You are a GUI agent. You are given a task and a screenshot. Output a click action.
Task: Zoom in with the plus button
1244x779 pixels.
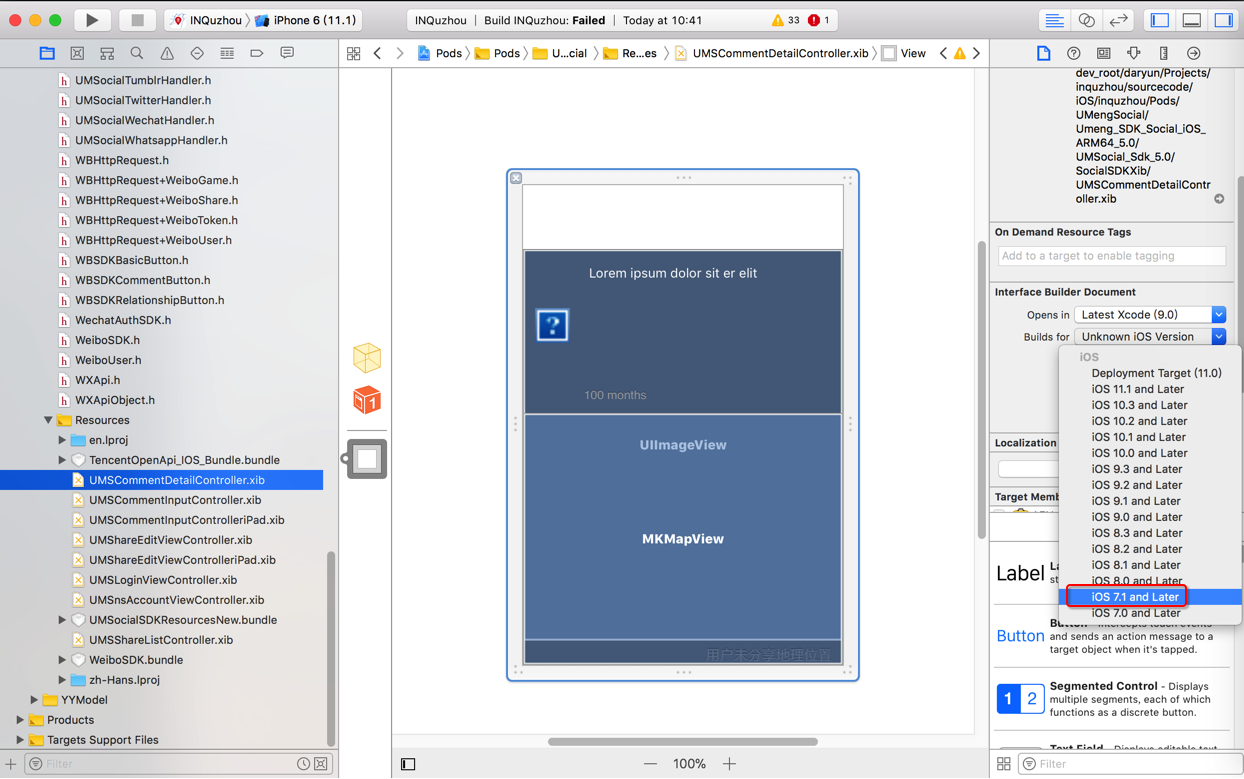[x=730, y=764]
